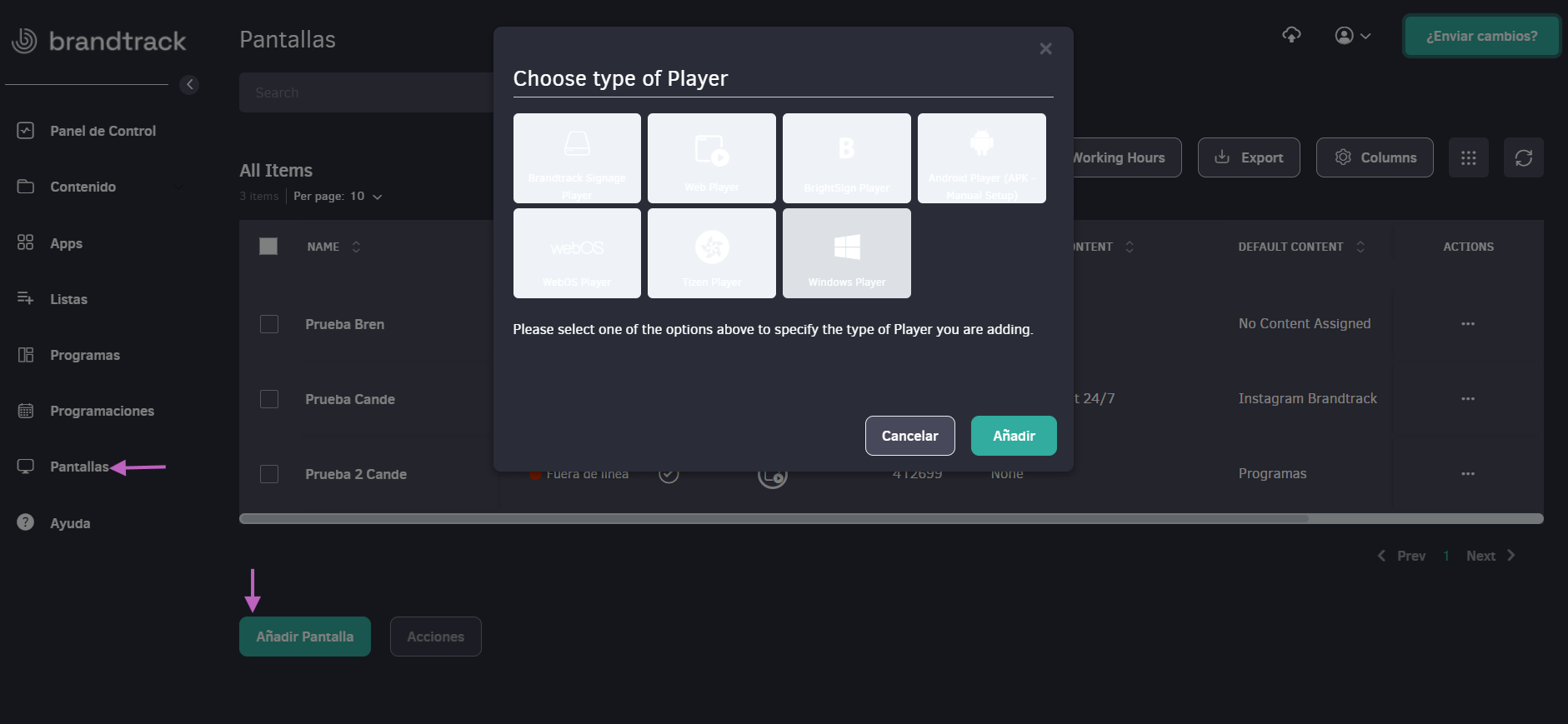The height and width of the screenshot is (724, 1568).
Task: Confirm with the Añadir button
Action: click(x=1014, y=436)
